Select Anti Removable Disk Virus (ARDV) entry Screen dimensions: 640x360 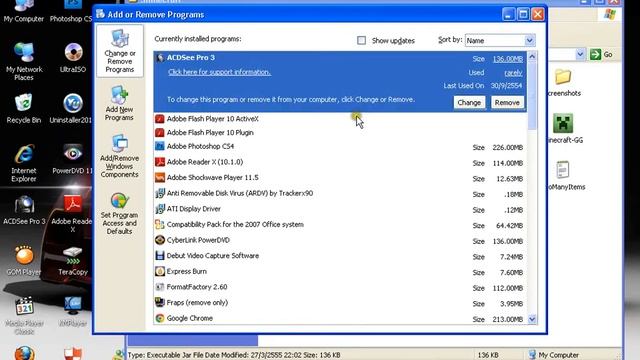(x=341, y=193)
